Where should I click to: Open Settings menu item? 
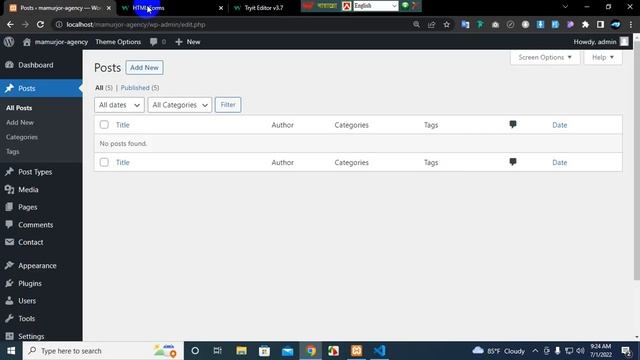tap(41, 336)
